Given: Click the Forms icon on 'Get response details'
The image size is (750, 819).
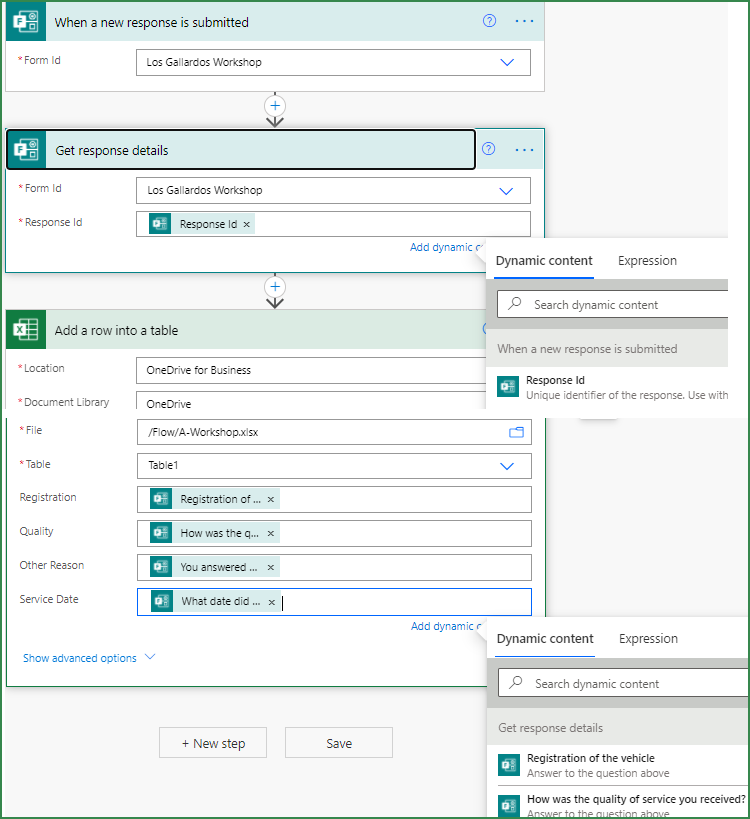Looking at the screenshot, I should click(x=27, y=149).
